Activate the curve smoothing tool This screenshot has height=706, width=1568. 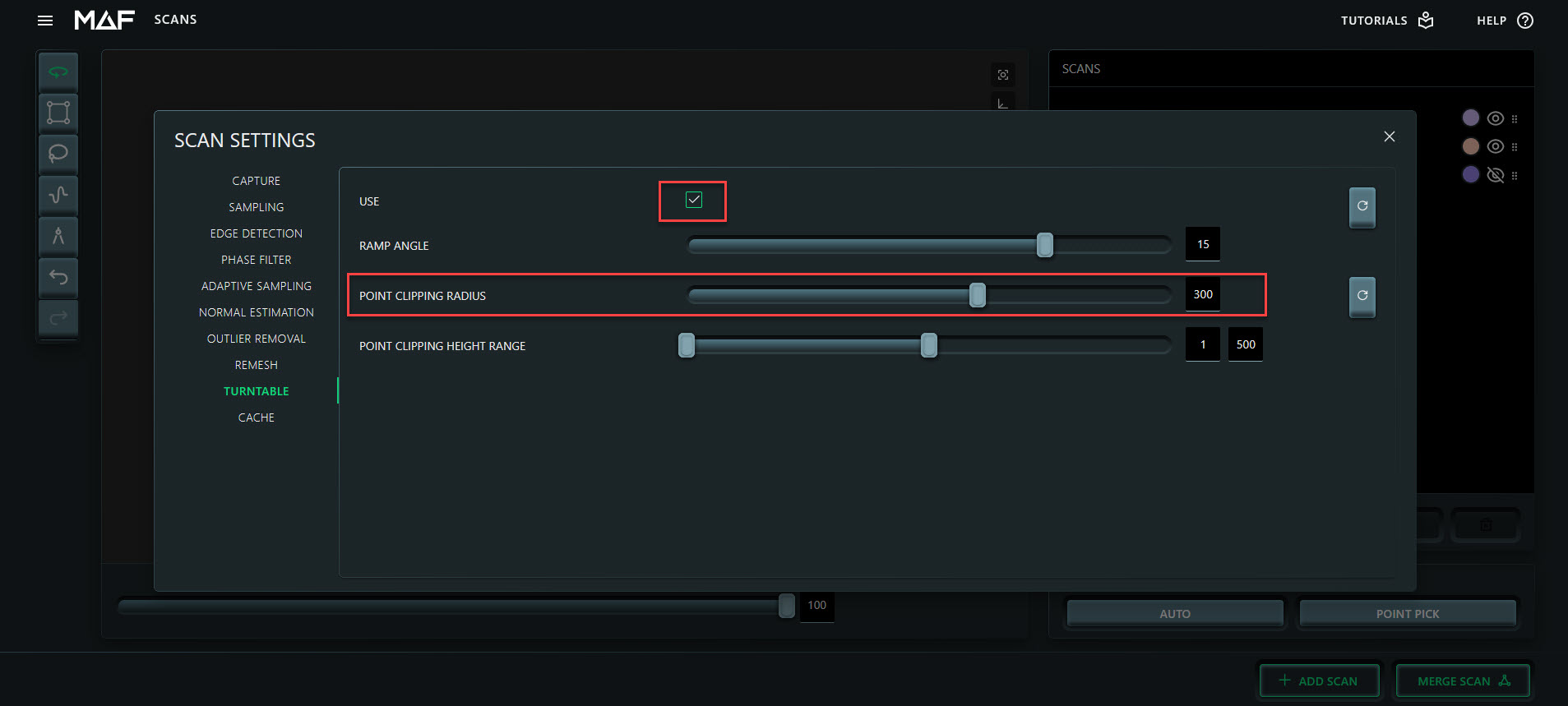[58, 195]
